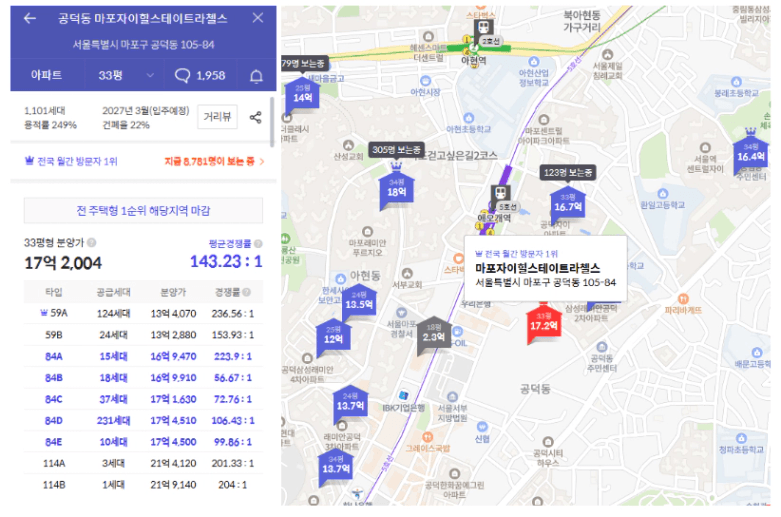Click the 12억 price marker
This screenshot has width=781, height=517.
(x=333, y=336)
